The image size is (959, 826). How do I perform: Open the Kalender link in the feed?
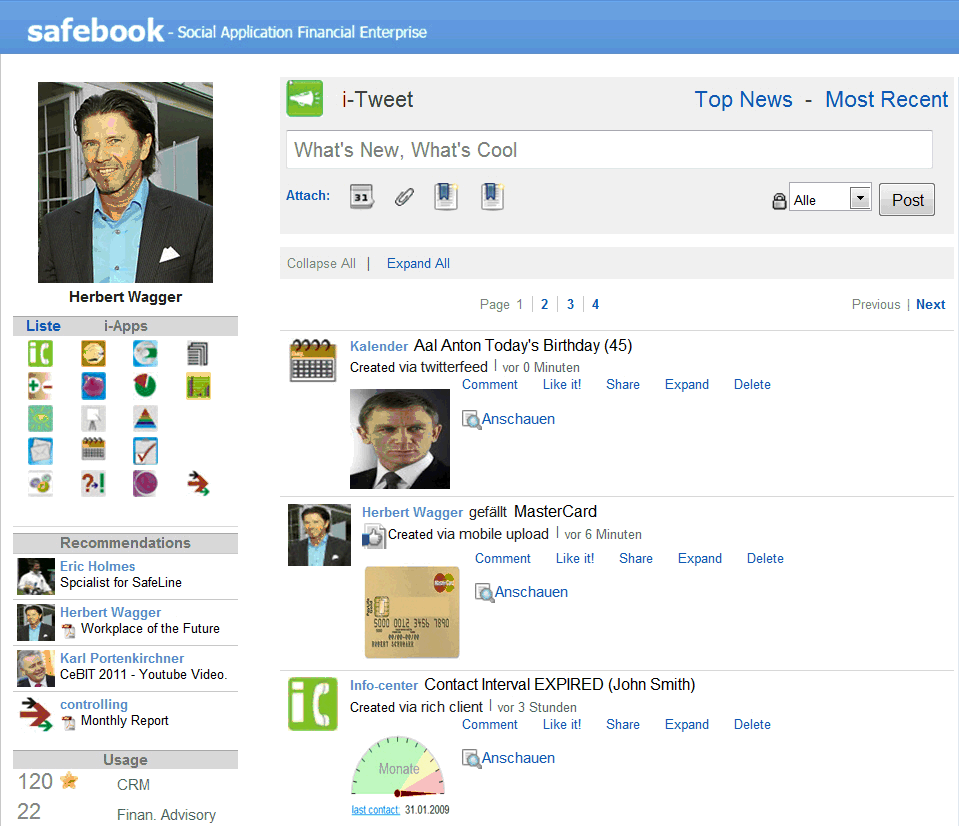[379, 346]
